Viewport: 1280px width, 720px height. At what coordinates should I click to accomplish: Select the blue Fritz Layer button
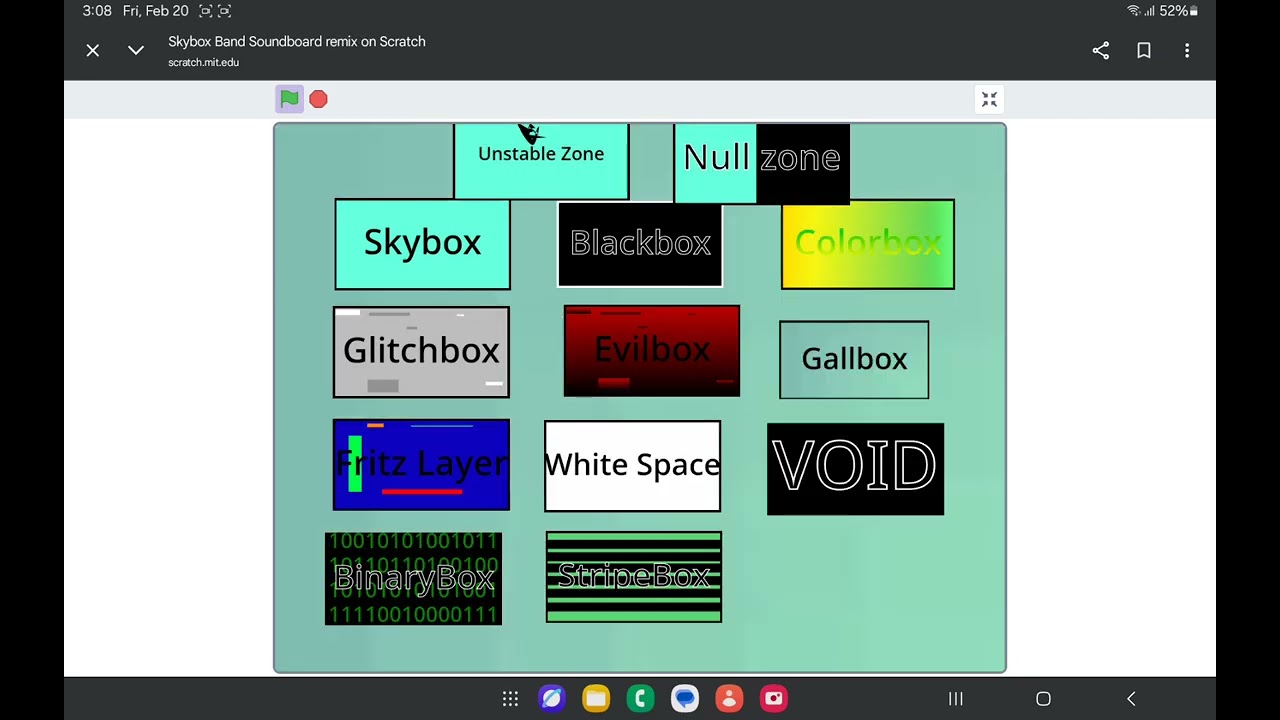(x=421, y=465)
